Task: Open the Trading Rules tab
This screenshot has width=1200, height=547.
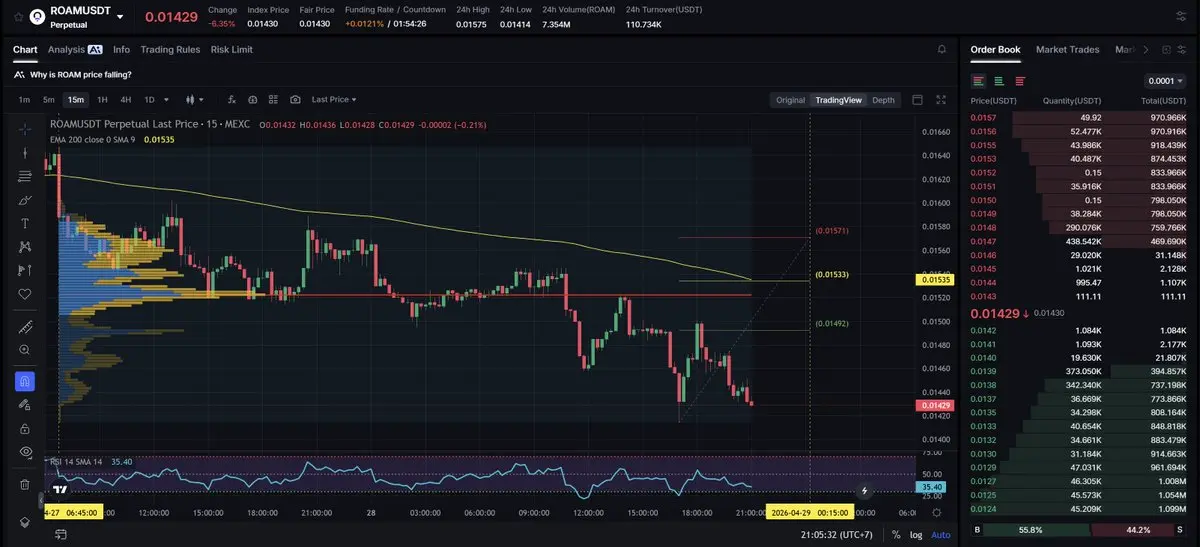Action: [x=170, y=49]
